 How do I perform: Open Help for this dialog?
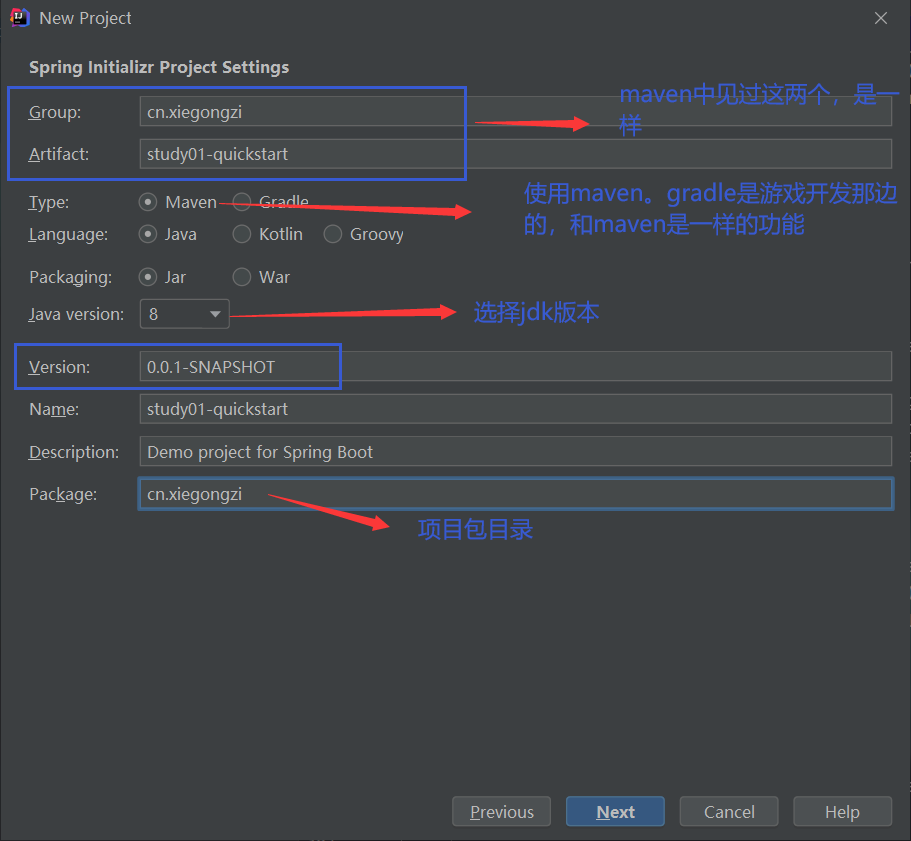coord(842,812)
